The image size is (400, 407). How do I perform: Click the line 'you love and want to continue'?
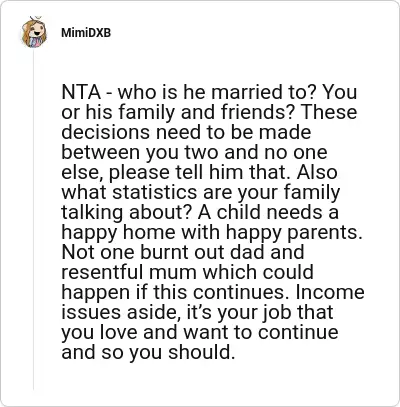(x=200, y=332)
